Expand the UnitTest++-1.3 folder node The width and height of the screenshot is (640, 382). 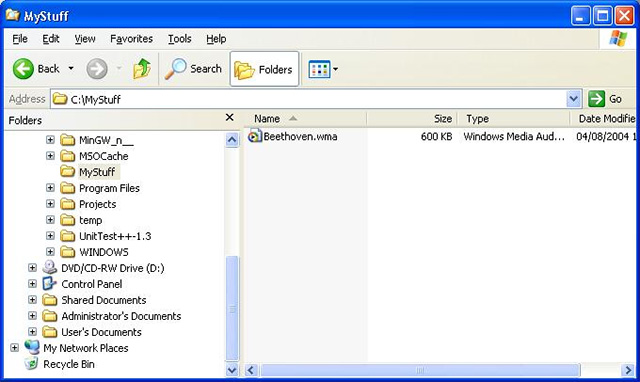[x=50, y=236]
